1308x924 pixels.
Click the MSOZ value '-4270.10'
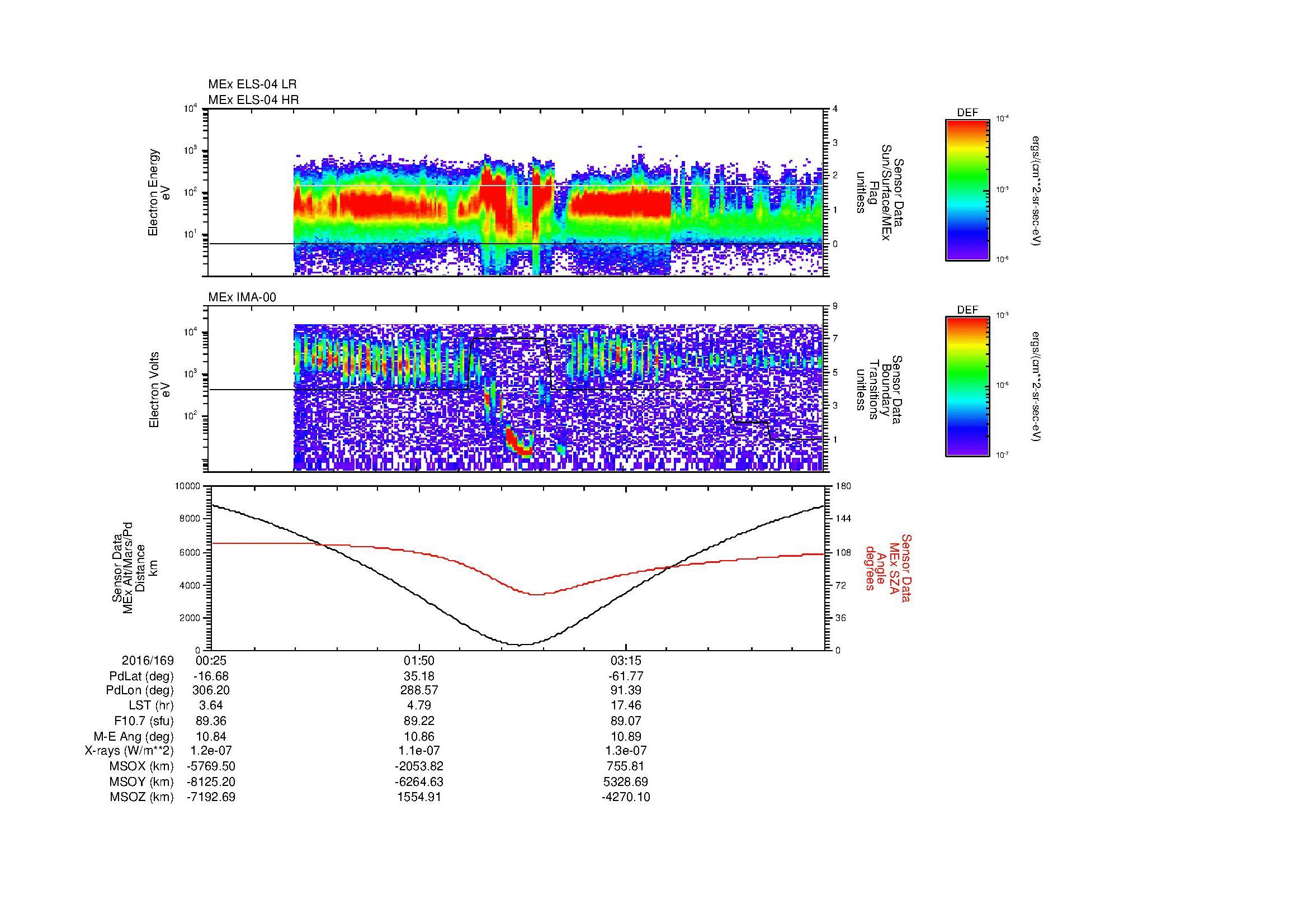[x=626, y=797]
